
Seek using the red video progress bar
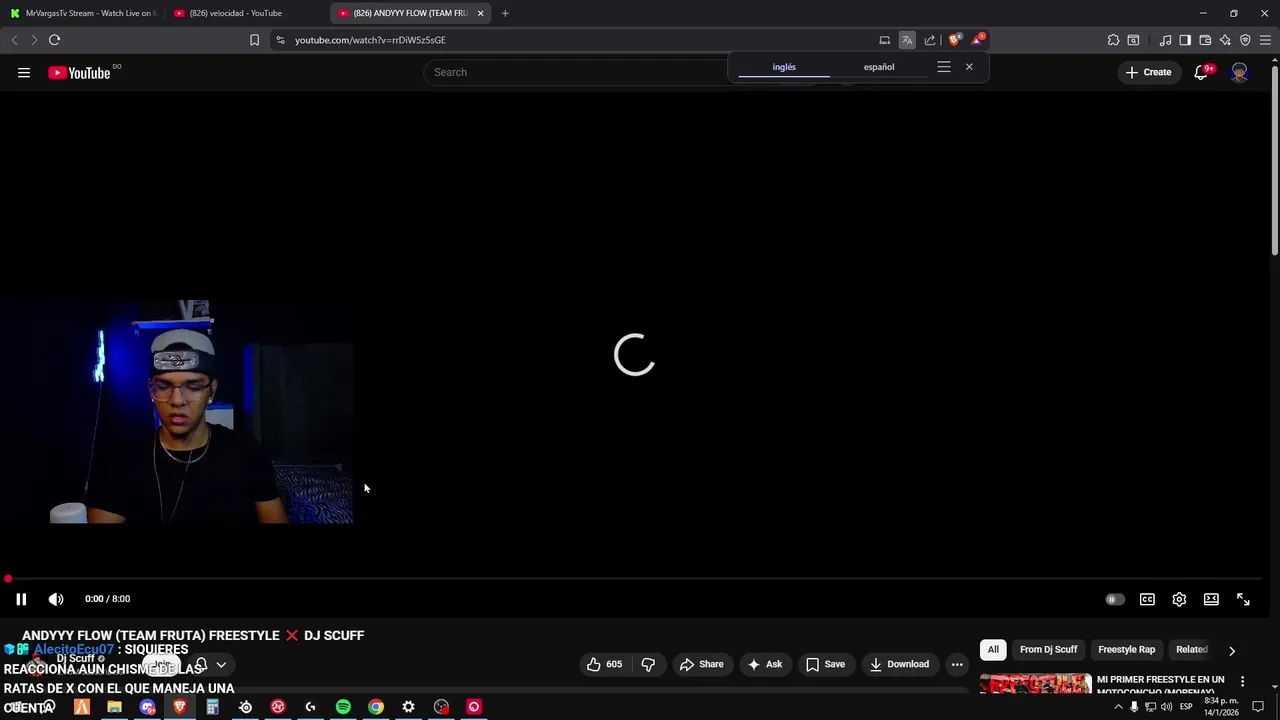click(634, 579)
